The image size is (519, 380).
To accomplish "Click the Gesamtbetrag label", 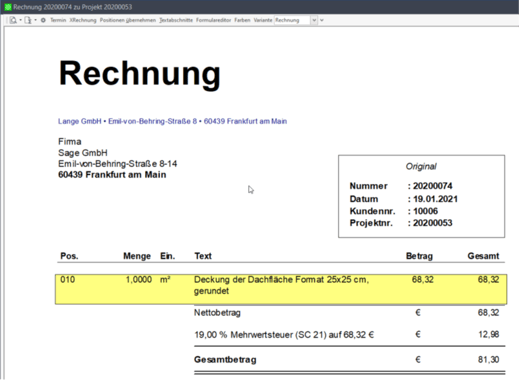I will click(x=225, y=360).
